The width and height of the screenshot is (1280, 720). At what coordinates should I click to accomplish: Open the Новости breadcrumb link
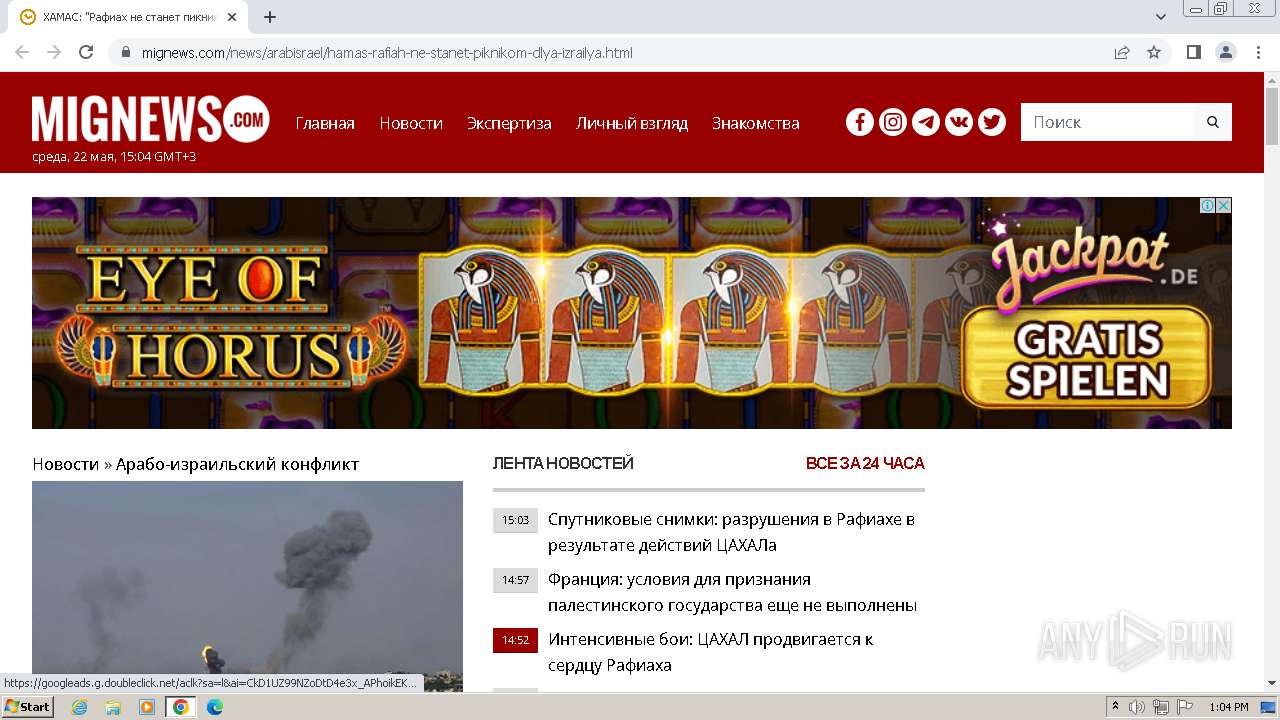pos(66,464)
